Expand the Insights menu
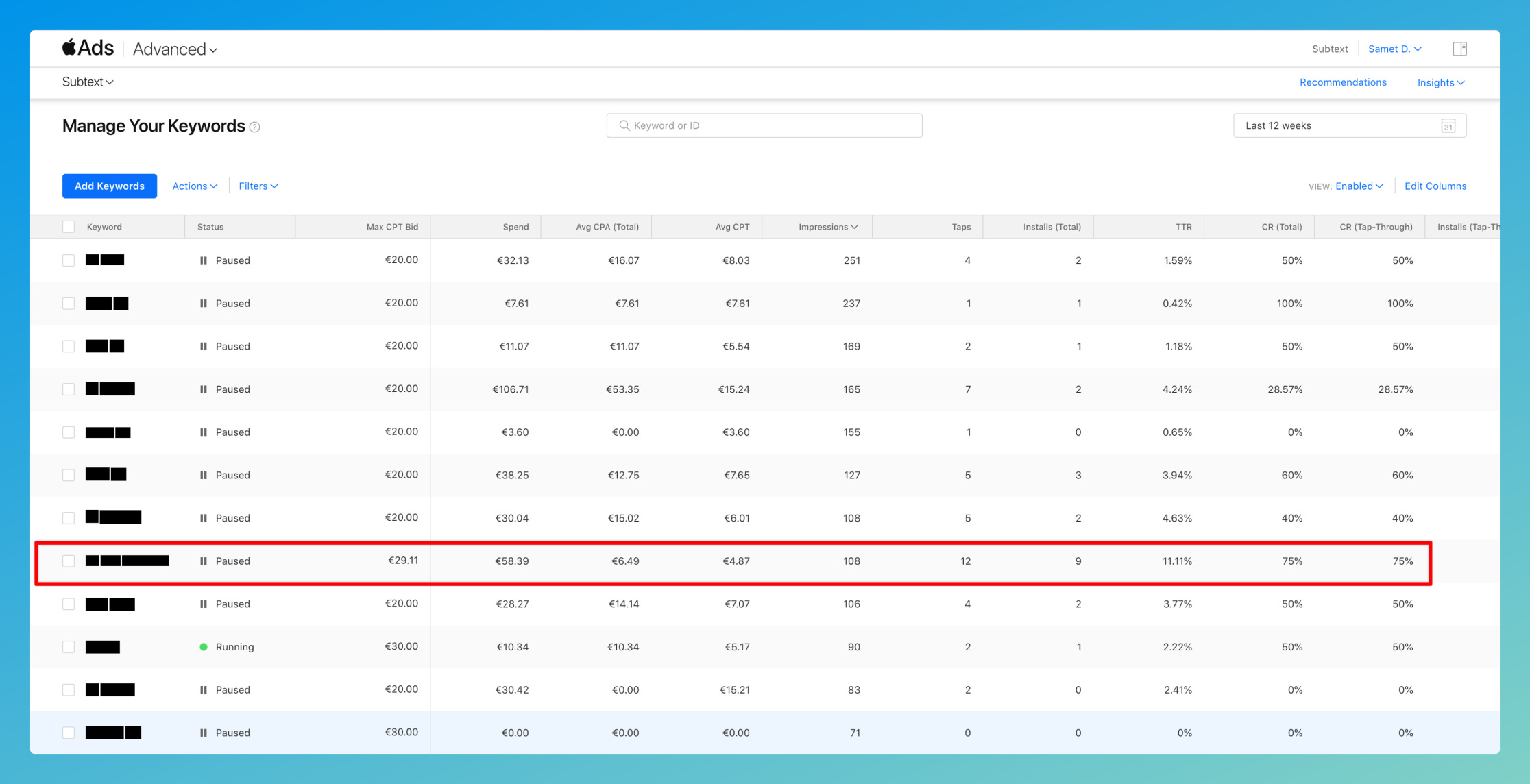 (1441, 82)
